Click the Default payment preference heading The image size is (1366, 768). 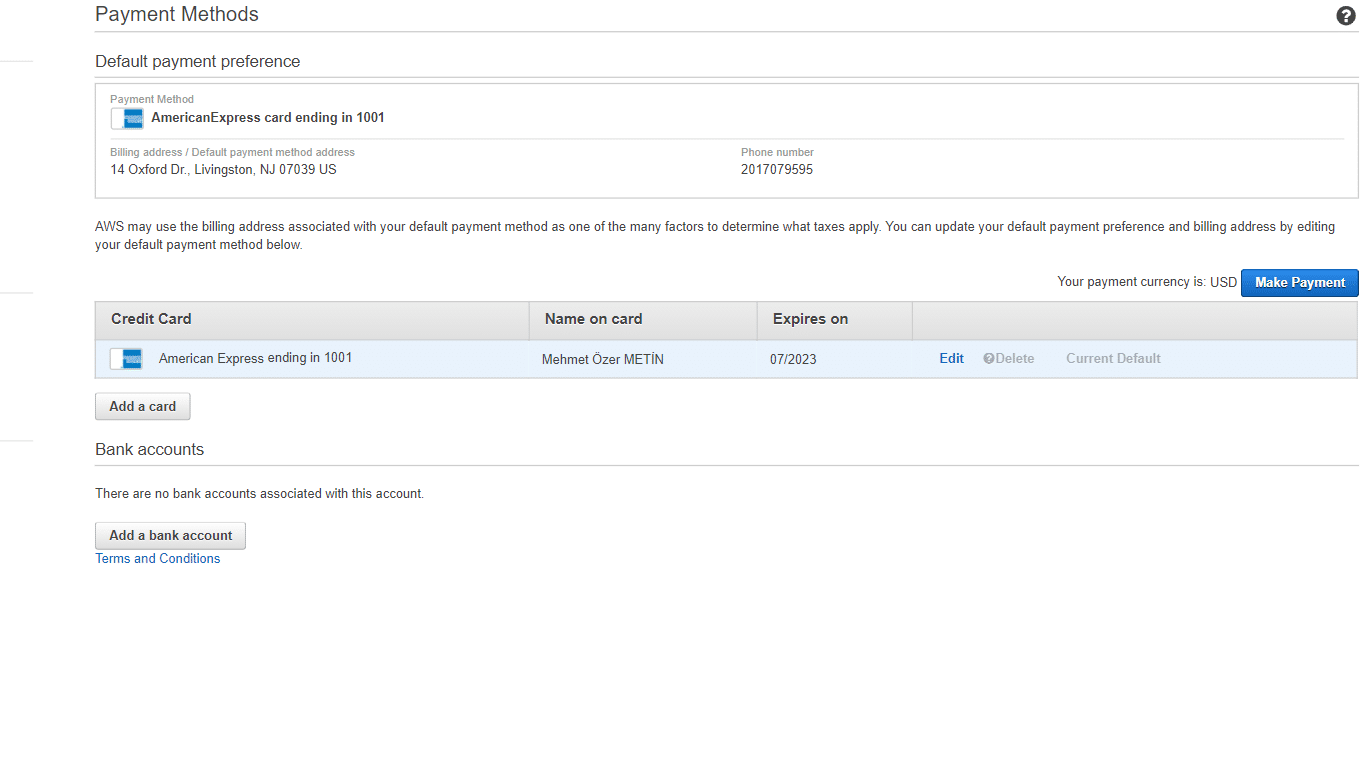(x=197, y=61)
